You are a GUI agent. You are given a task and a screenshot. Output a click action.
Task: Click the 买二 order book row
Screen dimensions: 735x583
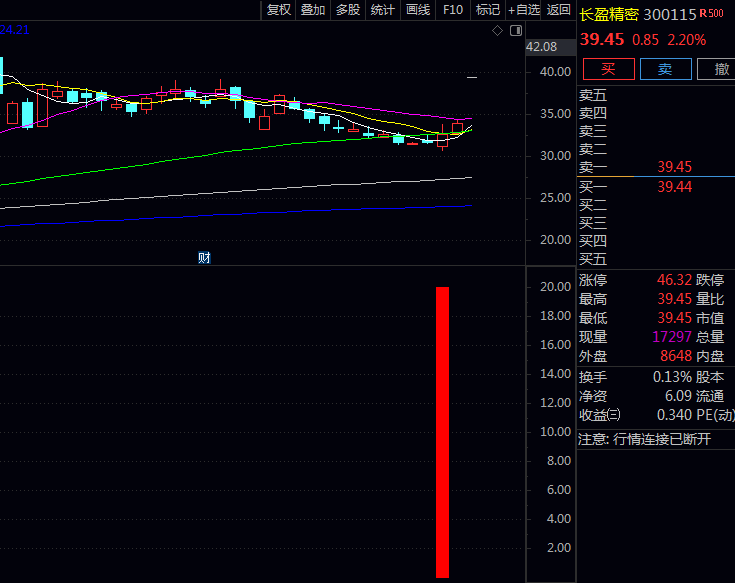pos(656,205)
